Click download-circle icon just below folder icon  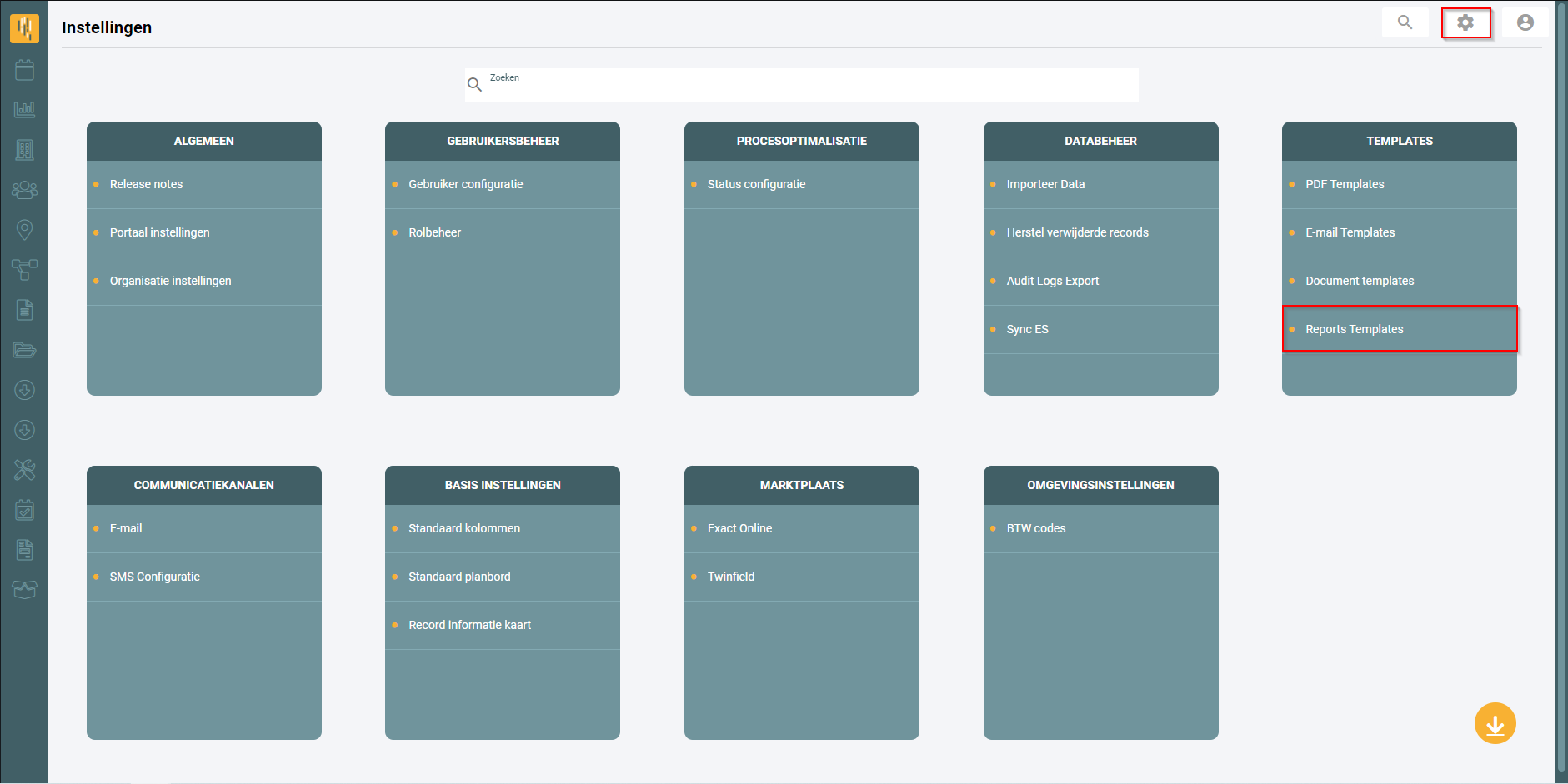click(24, 390)
